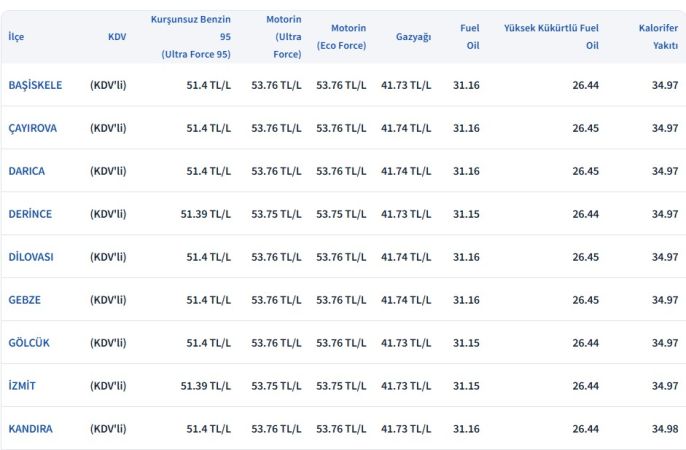The width and height of the screenshot is (686, 450).
Task: Click the Kalorifer Yakıtı column header
Action: 658,37
